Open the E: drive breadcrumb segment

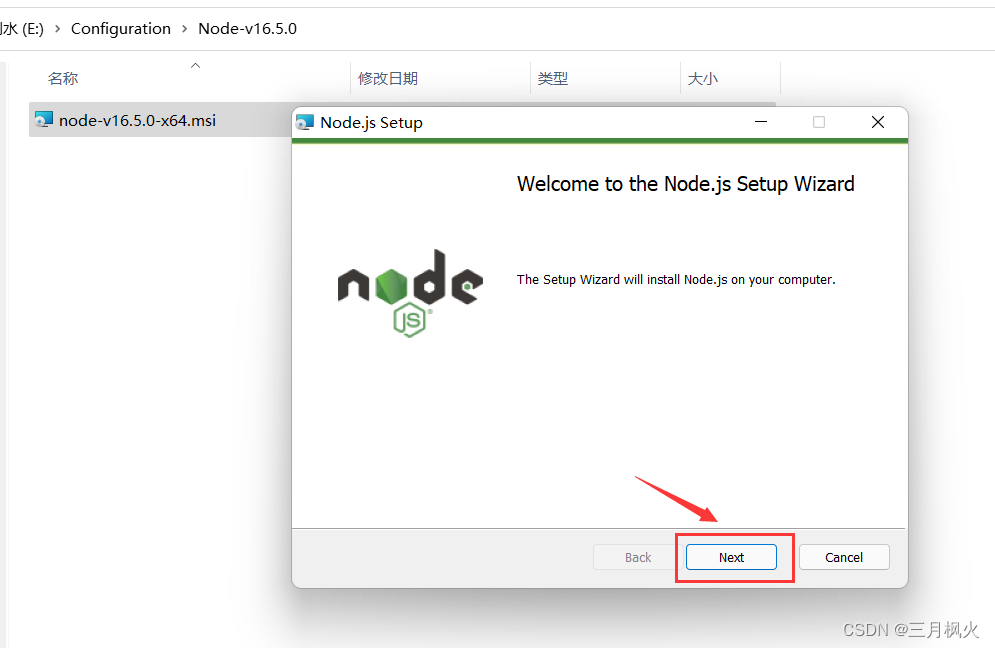[x=22, y=29]
